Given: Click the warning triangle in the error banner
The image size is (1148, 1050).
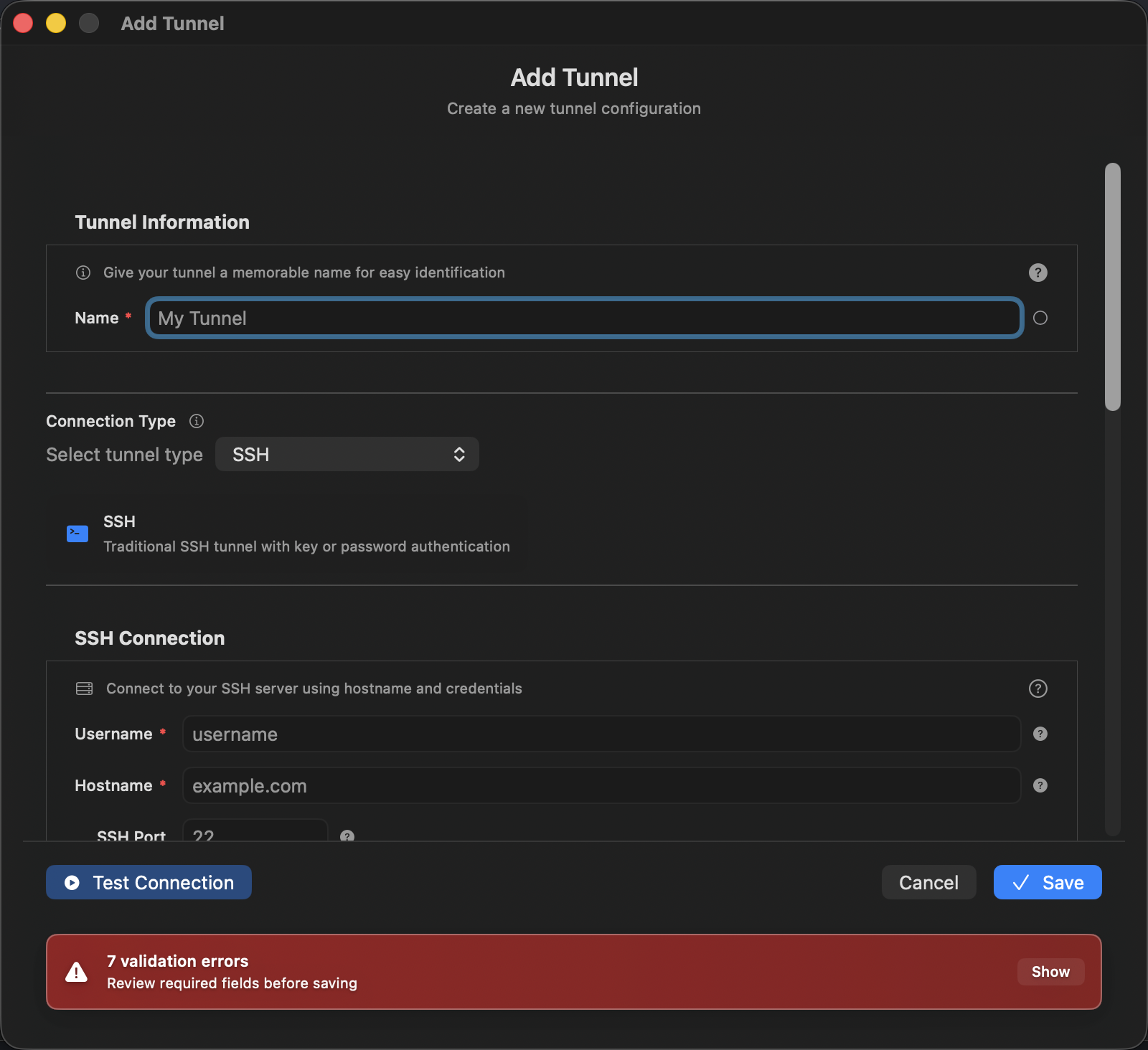Looking at the screenshot, I should click(76, 971).
